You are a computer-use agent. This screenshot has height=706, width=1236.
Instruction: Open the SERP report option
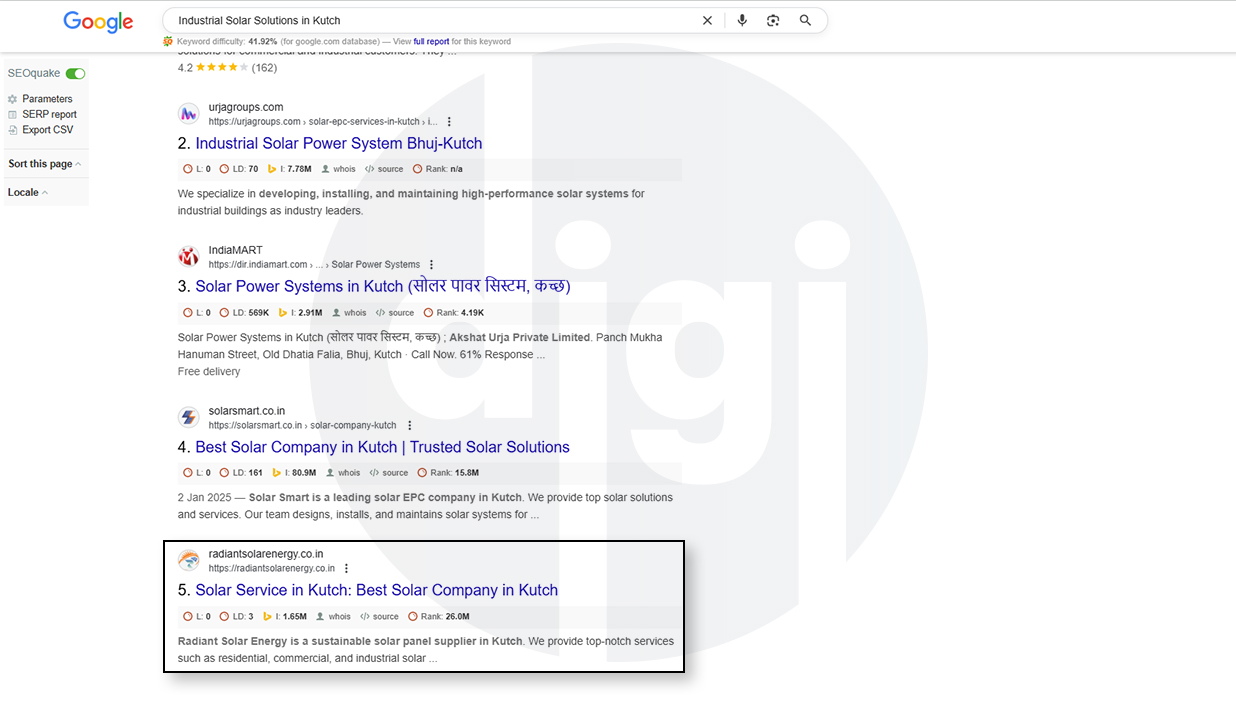[49, 114]
